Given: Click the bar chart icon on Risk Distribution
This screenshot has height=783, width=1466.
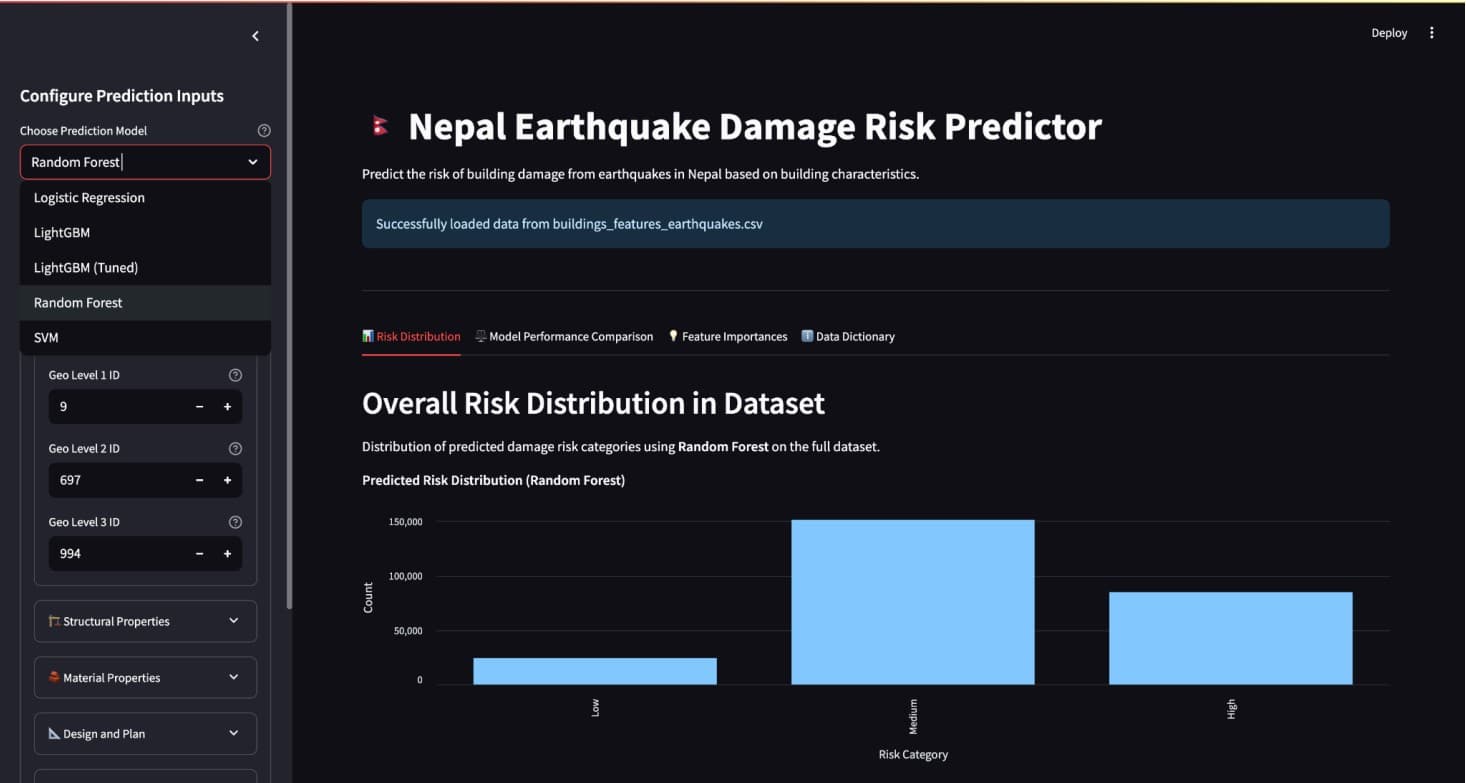Looking at the screenshot, I should (x=368, y=336).
